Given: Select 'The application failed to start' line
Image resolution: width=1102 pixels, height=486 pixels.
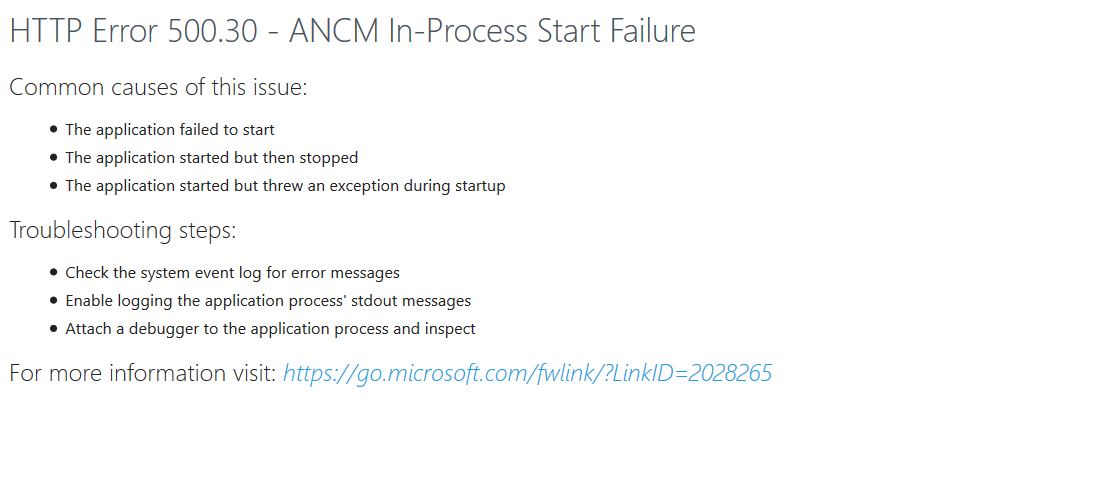Looking at the screenshot, I should coord(170,129).
